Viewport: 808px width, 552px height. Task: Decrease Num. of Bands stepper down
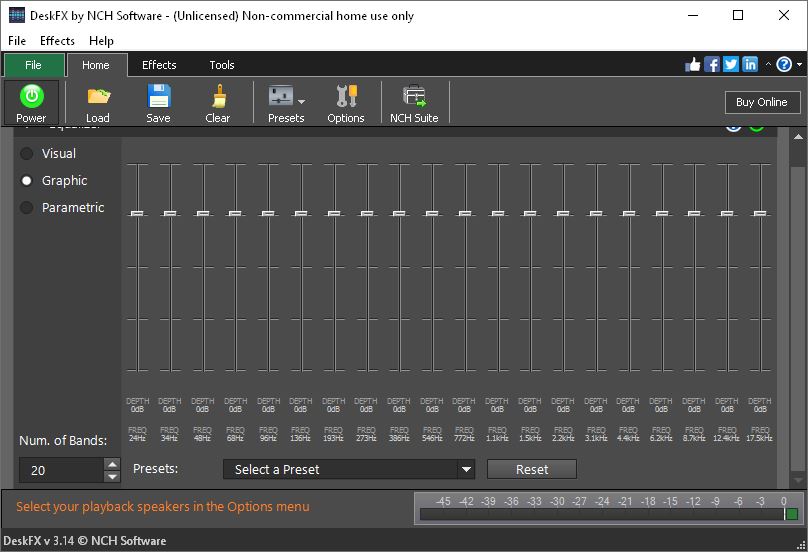tap(112, 476)
